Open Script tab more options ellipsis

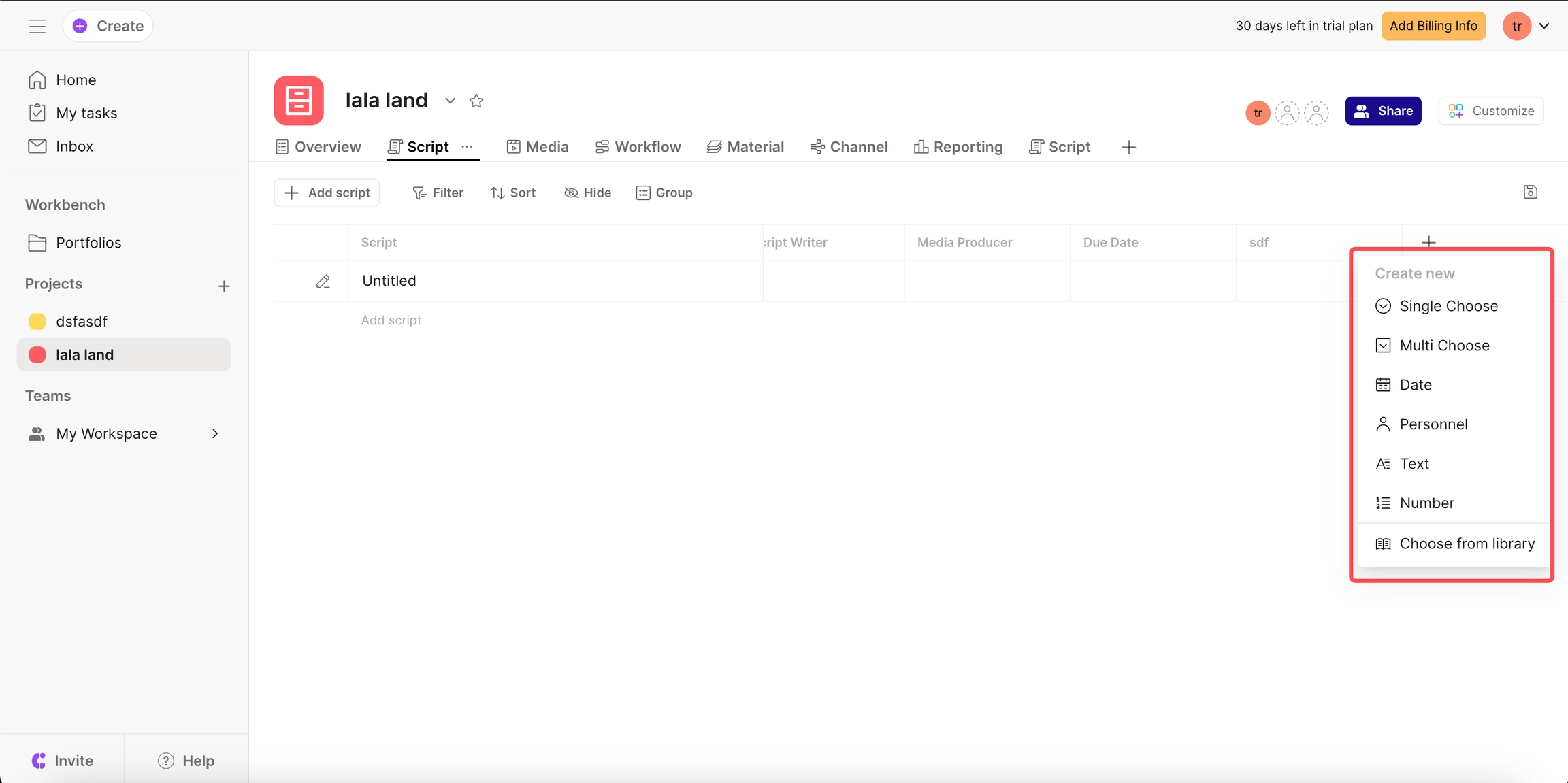[467, 147]
